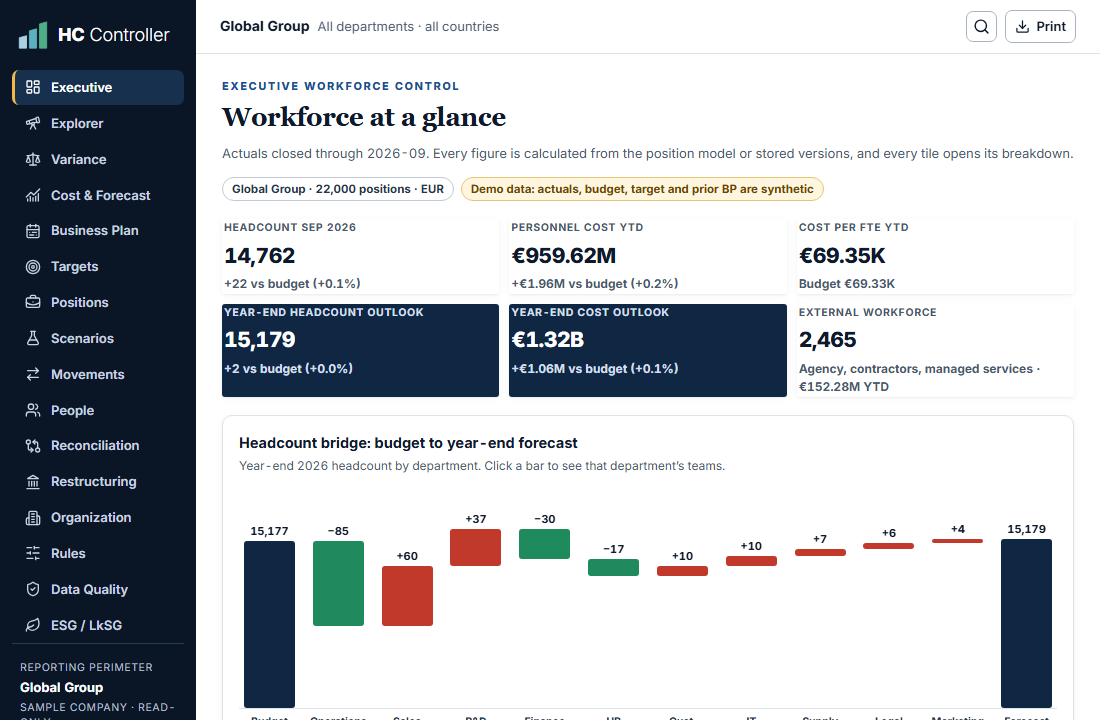The width and height of the screenshot is (1100, 720).
Task: Open the Positions page
Action: pos(98,302)
